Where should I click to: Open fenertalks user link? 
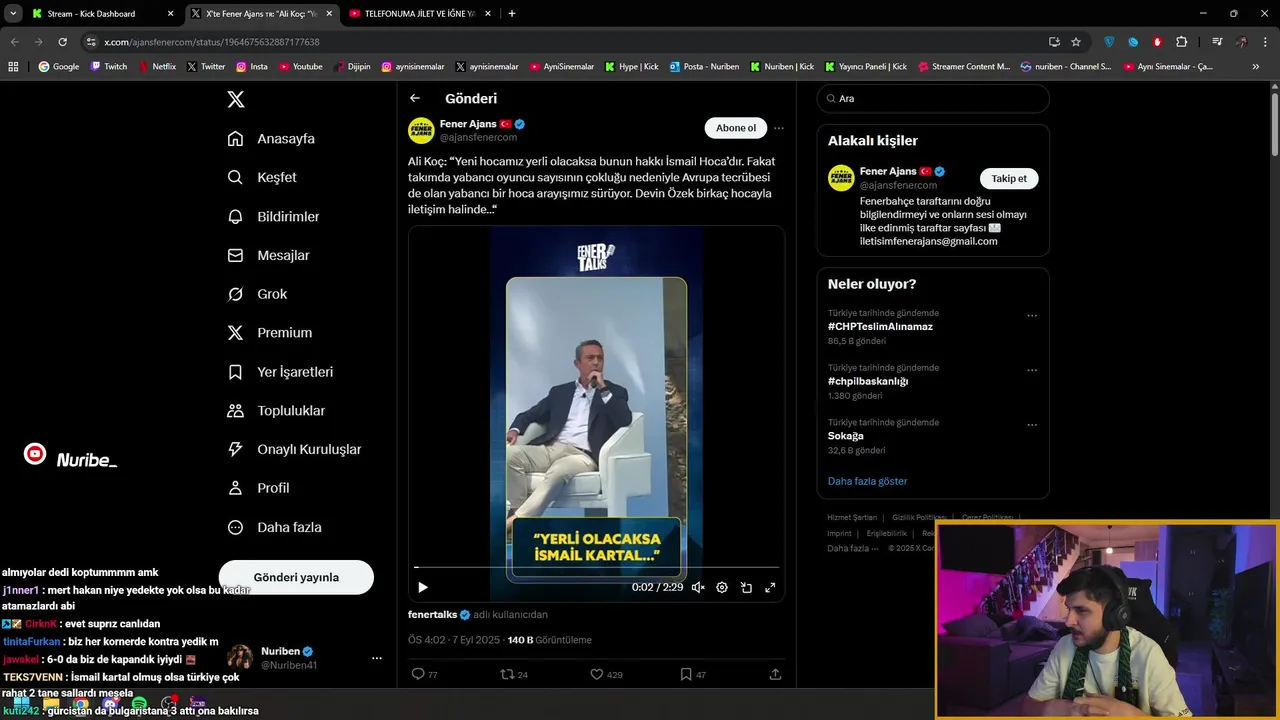[432, 615]
